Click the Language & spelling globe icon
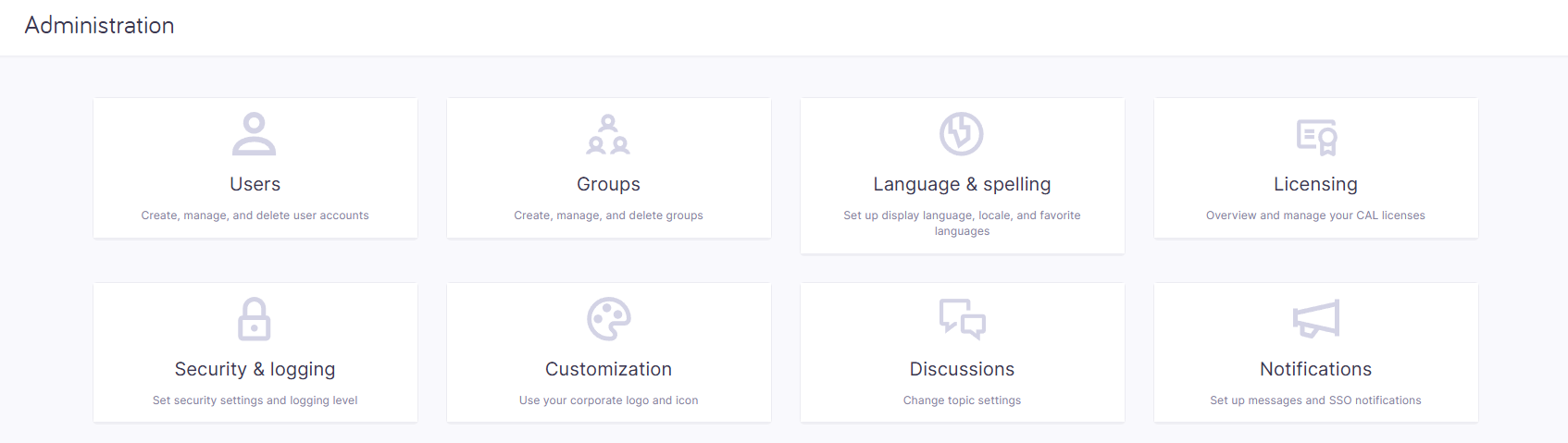This screenshot has height=443, width=1568. [x=962, y=134]
